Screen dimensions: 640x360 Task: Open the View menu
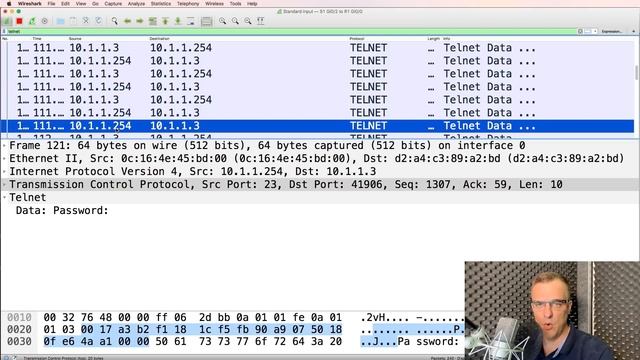pos(81,3)
